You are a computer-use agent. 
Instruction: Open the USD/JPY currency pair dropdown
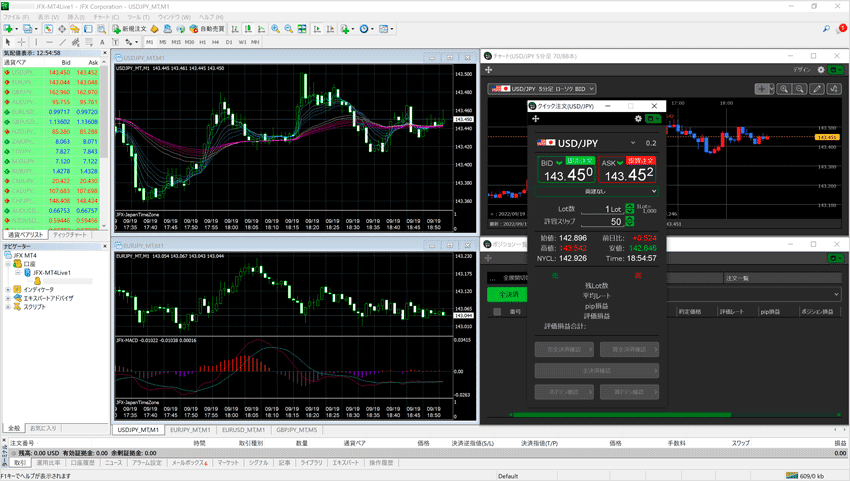[633, 143]
